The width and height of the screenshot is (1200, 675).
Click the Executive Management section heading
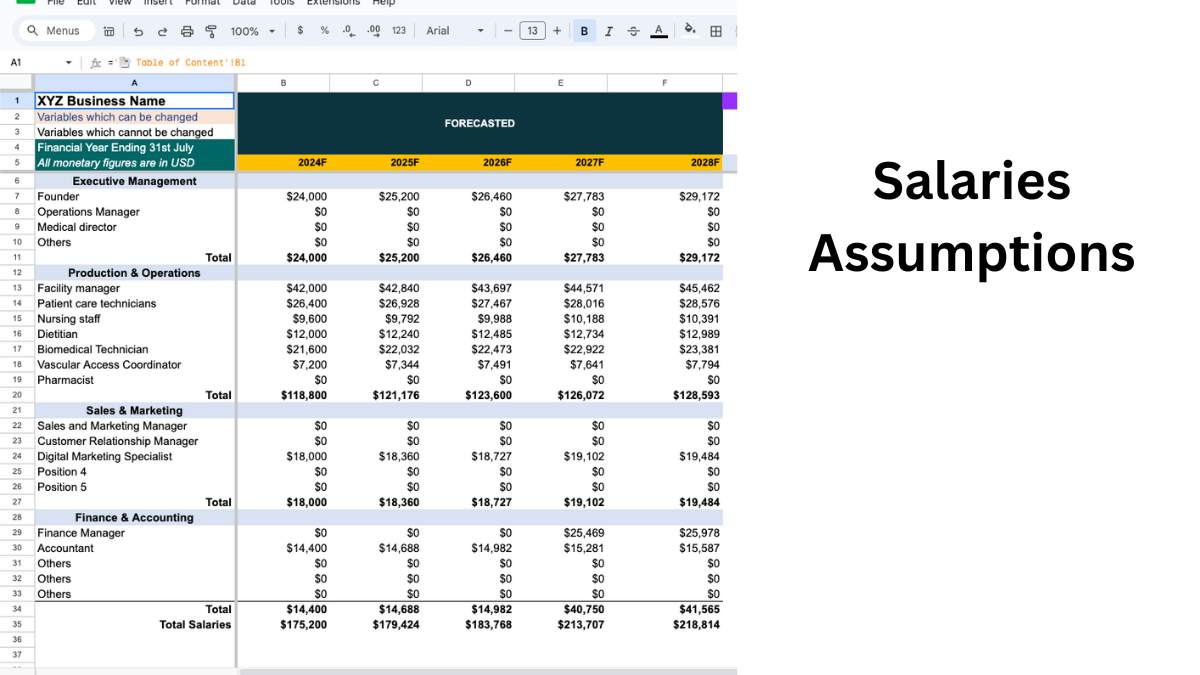[135, 181]
